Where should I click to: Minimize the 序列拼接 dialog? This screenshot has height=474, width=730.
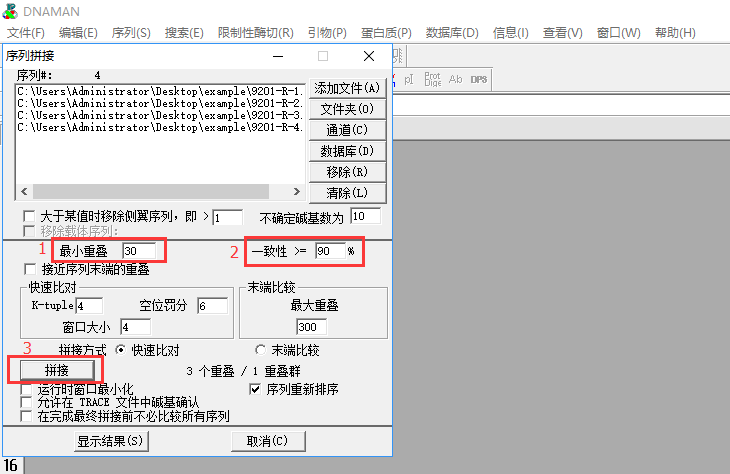pyautogui.click(x=278, y=56)
